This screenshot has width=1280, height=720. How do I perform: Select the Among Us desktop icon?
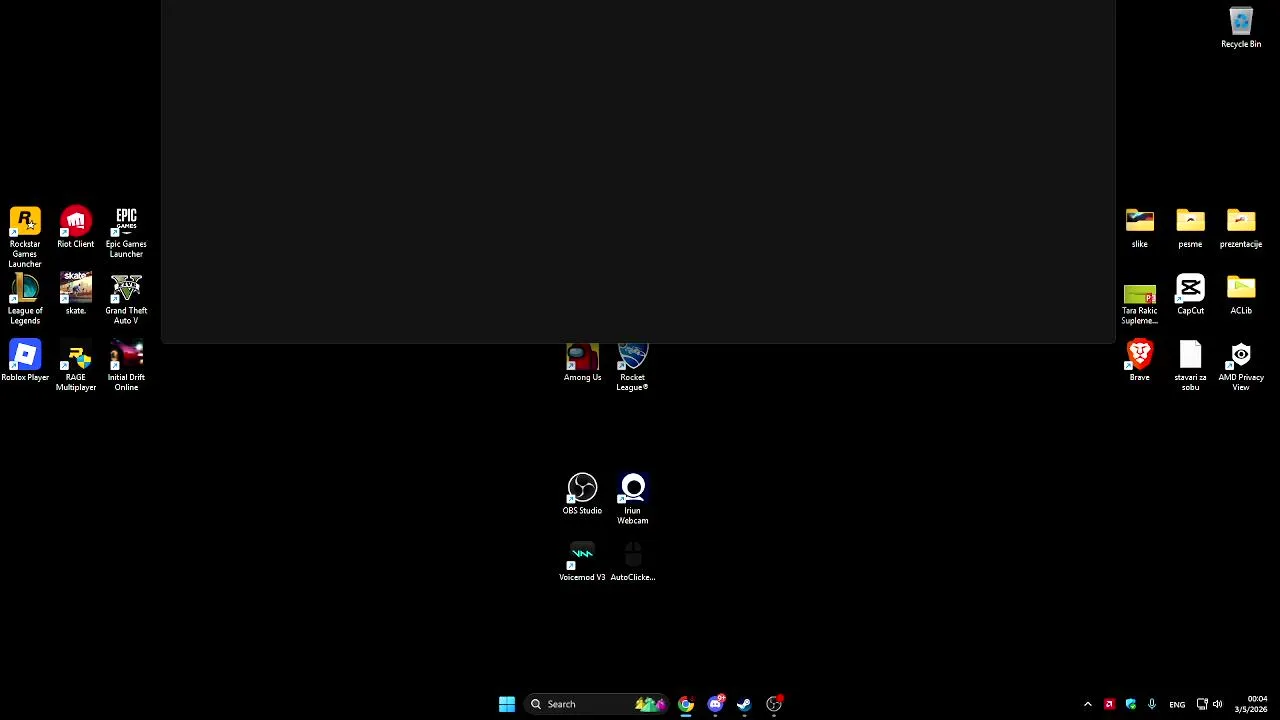[x=582, y=362]
